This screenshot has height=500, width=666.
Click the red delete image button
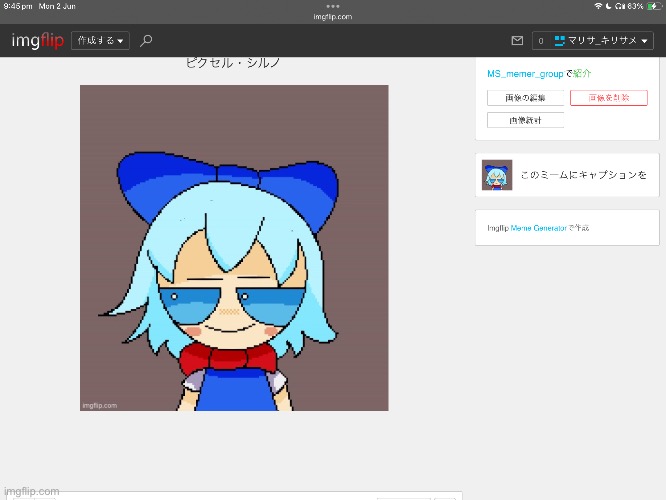click(x=609, y=98)
